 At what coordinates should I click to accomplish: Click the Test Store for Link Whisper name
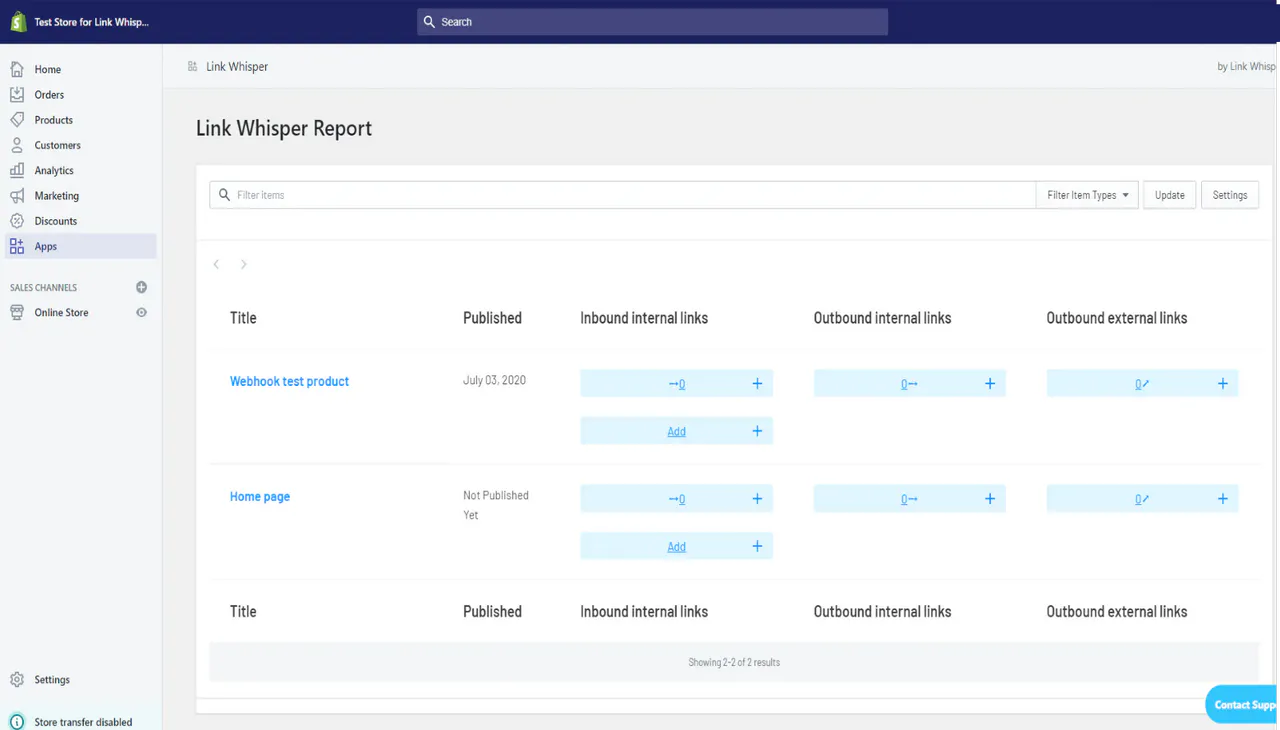pyautogui.click(x=91, y=22)
